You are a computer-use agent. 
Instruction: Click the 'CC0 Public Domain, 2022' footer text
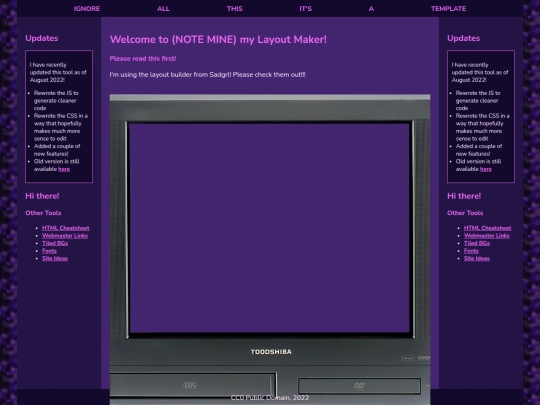(270, 397)
